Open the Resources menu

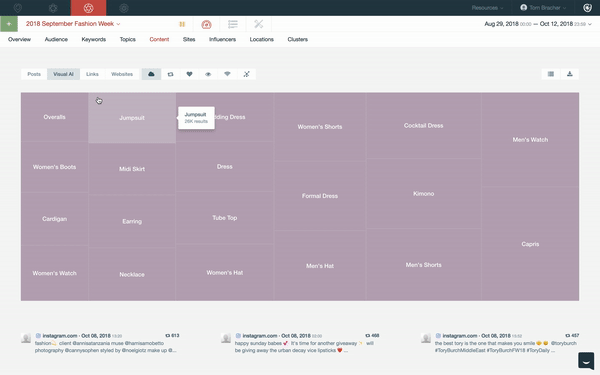pos(487,8)
